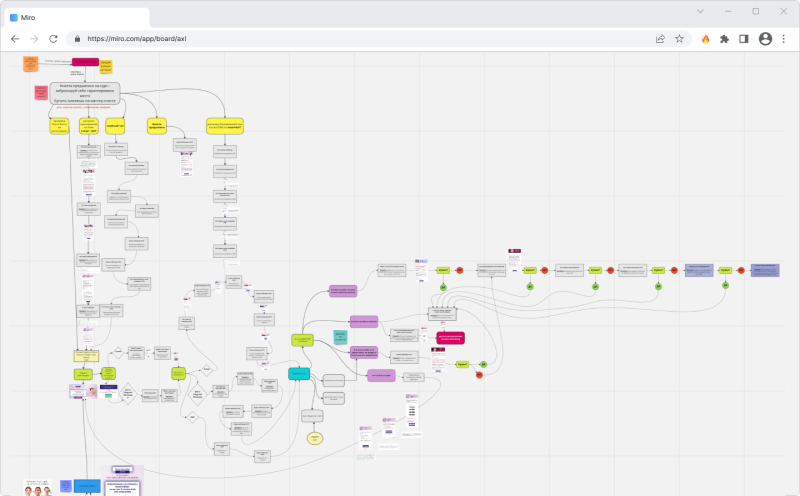The height and width of the screenshot is (496, 800).
Task: Select the orange sticky note on board
Action: pyautogui.click(x=30, y=64)
